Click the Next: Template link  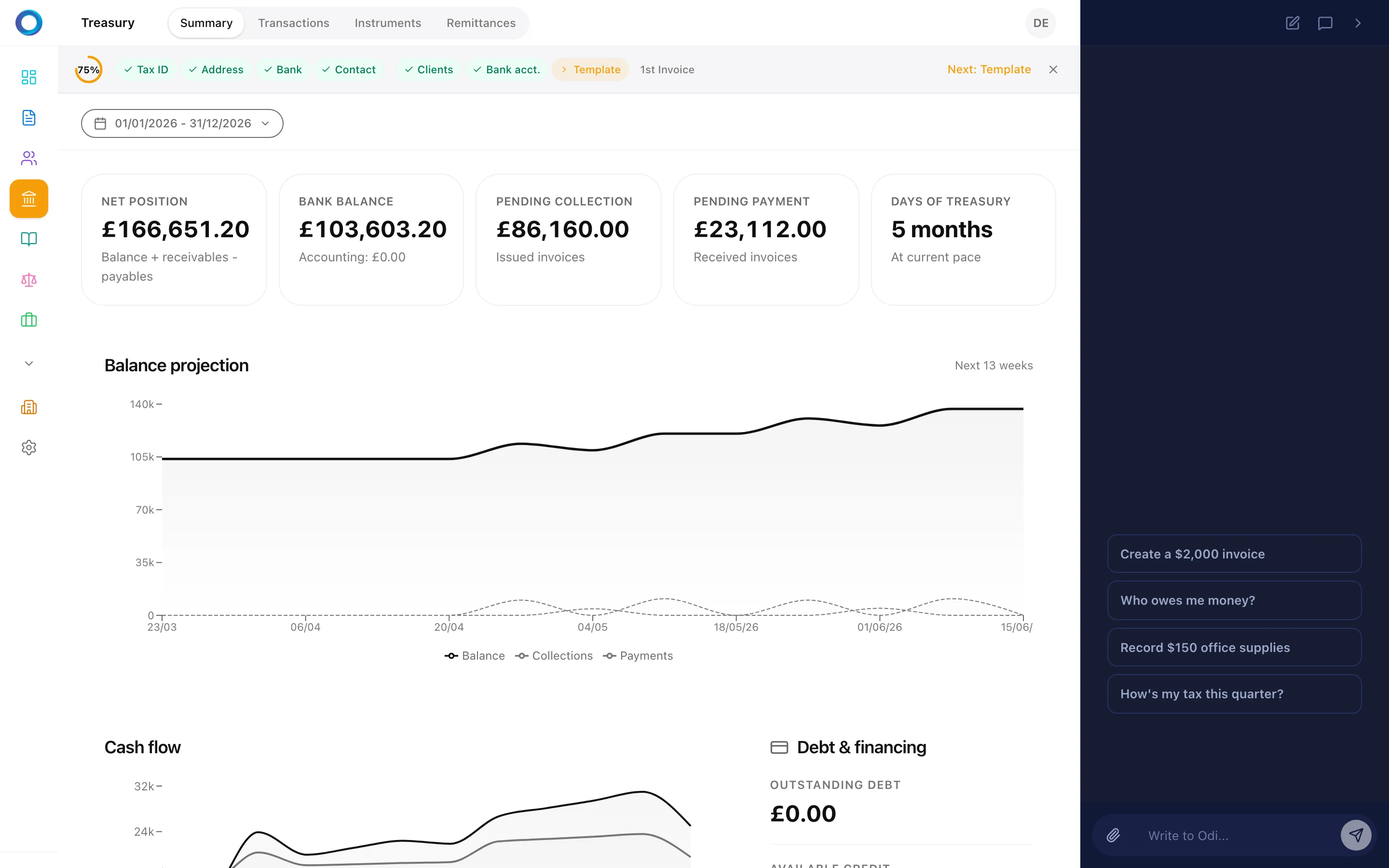click(989, 69)
